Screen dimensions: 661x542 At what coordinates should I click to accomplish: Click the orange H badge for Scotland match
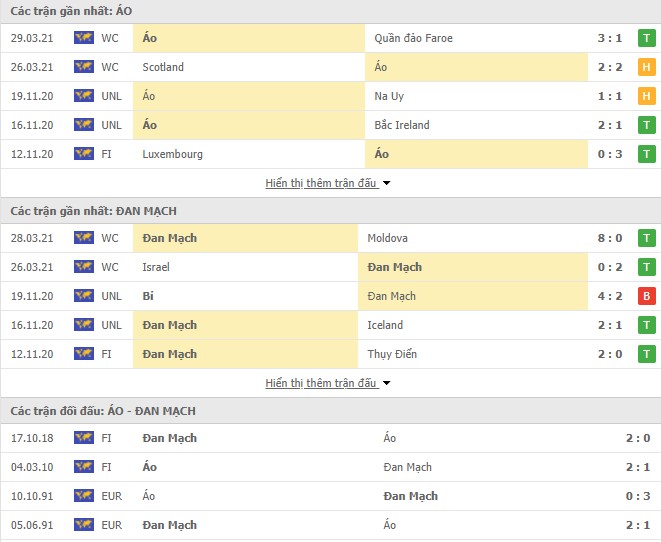[x=647, y=67]
